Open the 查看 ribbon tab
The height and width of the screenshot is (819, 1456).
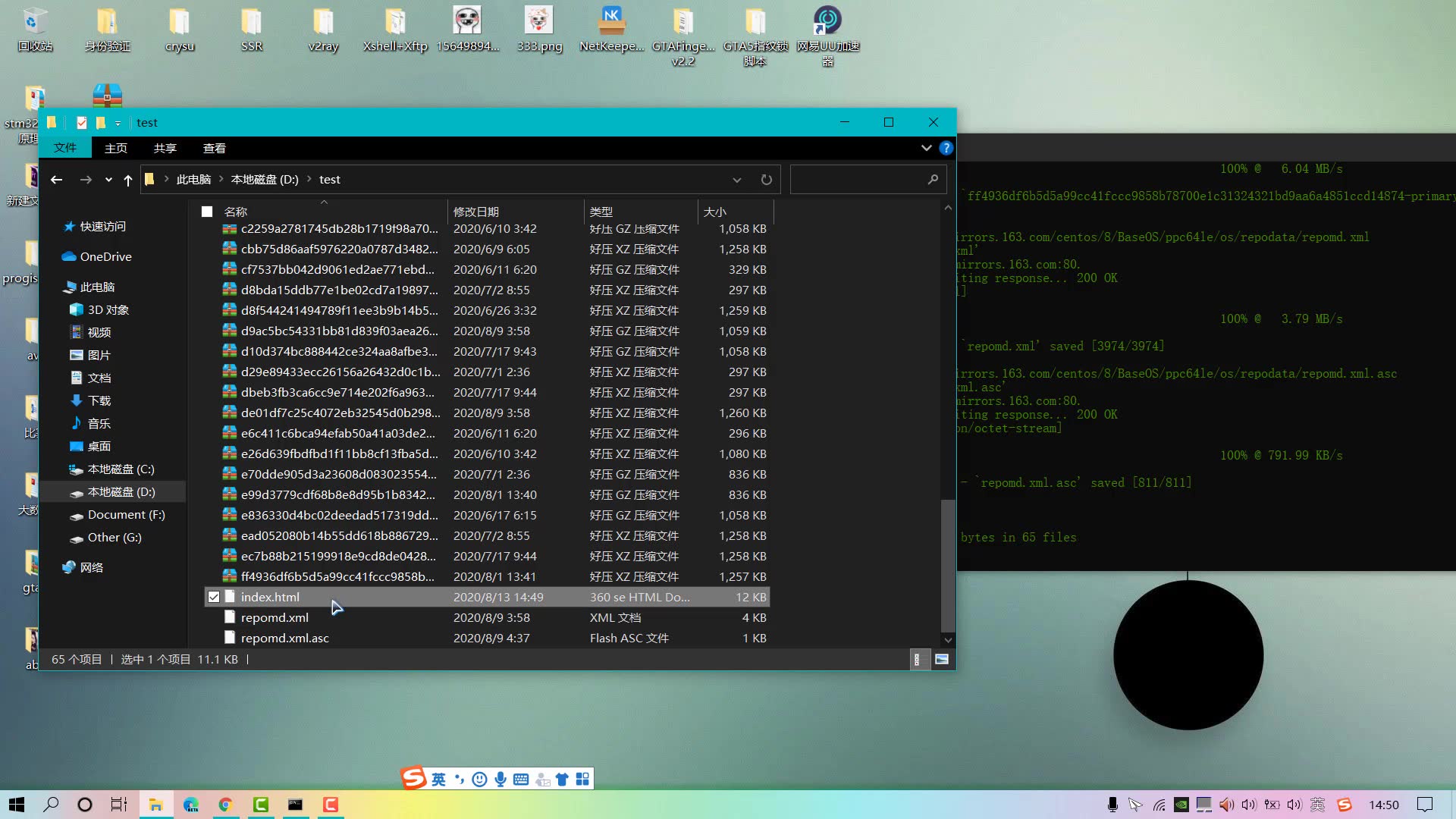click(214, 149)
